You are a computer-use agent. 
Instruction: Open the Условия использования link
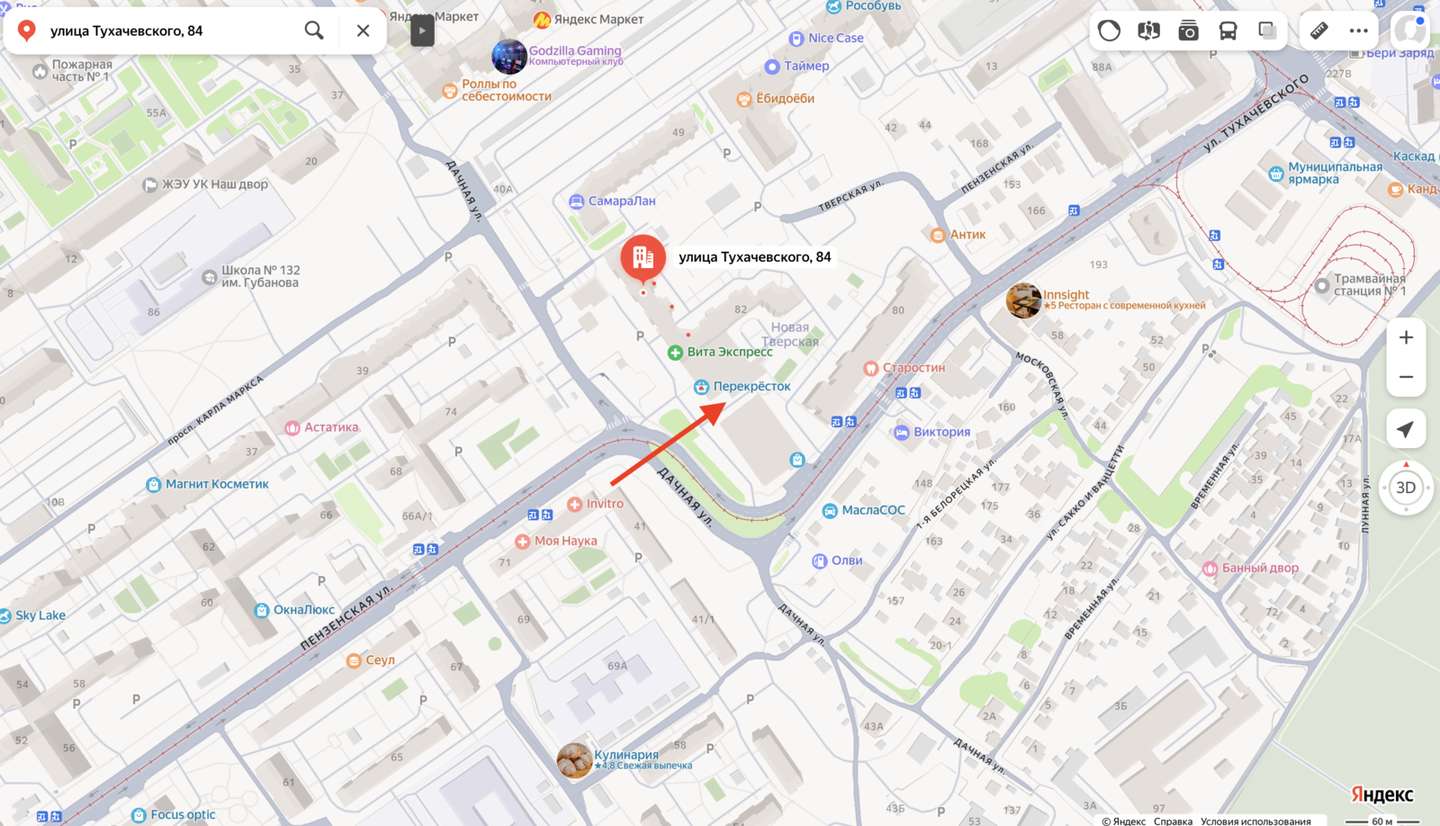[1255, 821]
